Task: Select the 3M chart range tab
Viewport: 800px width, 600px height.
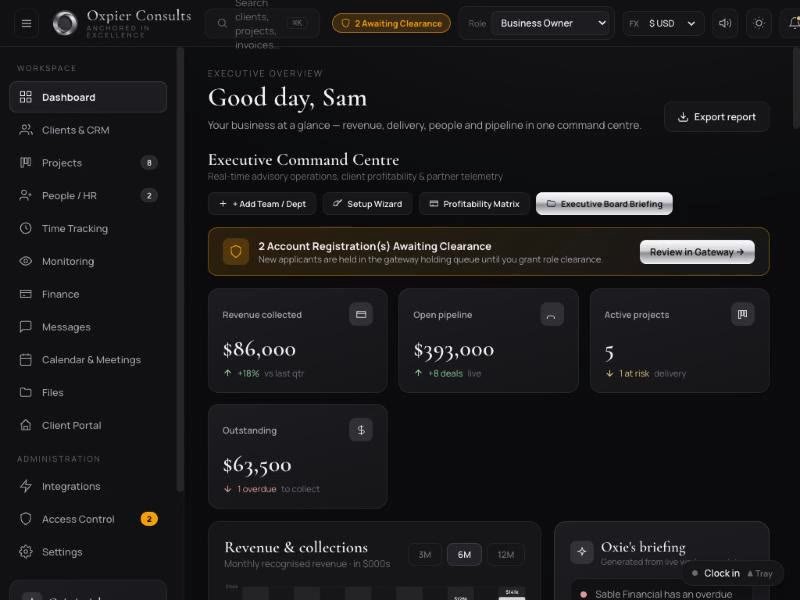Action: point(425,555)
